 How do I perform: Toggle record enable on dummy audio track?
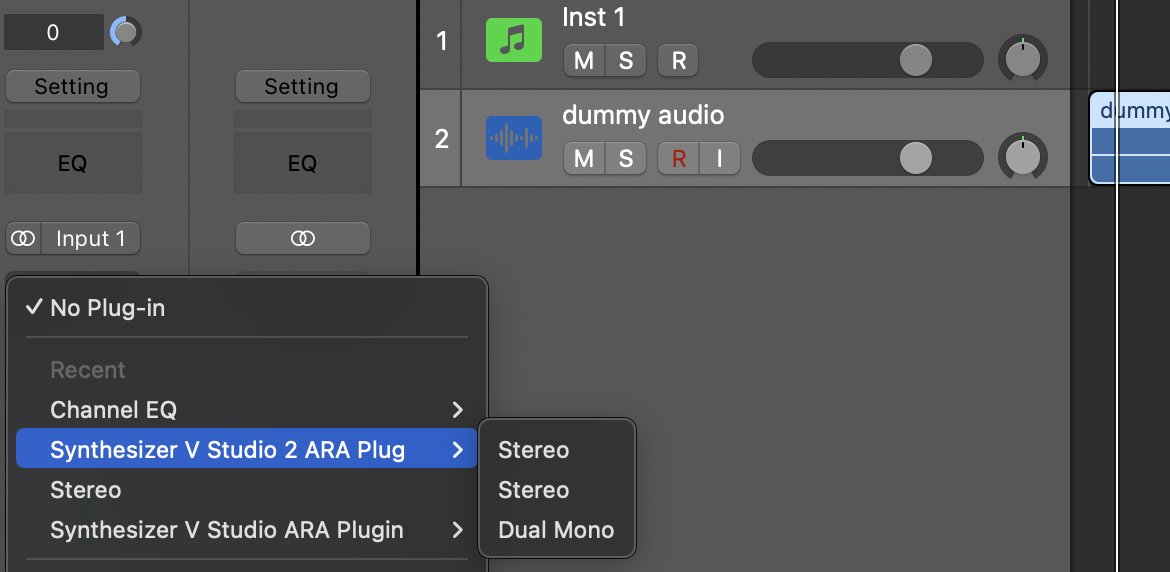678,158
